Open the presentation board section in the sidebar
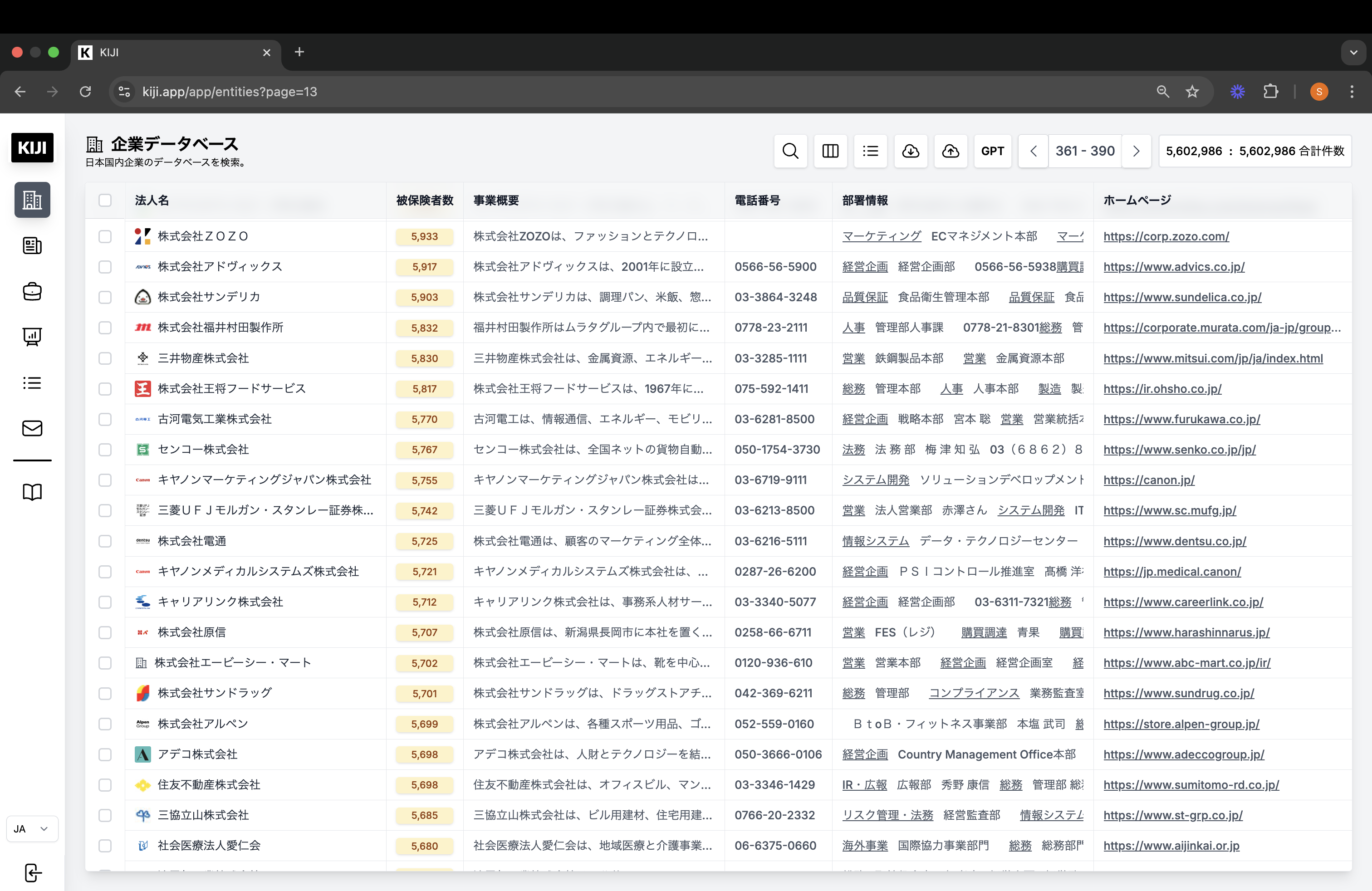The width and height of the screenshot is (1372, 891). pyautogui.click(x=32, y=337)
